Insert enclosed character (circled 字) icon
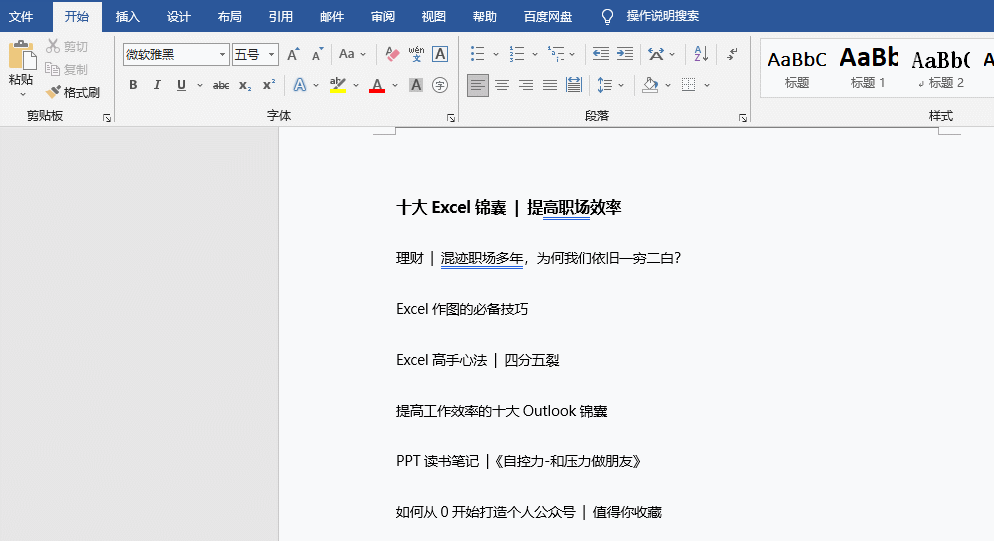Viewport: 994px width, 541px height. [440, 85]
